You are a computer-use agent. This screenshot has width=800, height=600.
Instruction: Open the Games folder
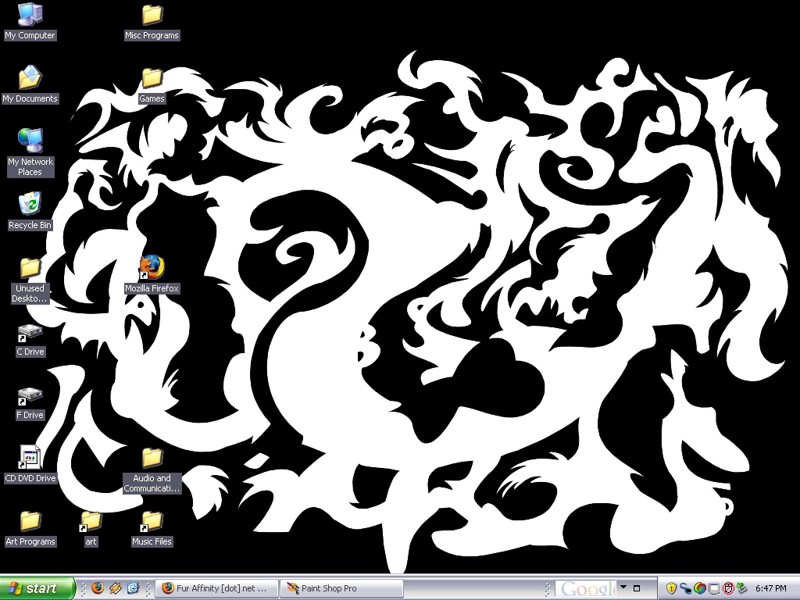point(150,80)
